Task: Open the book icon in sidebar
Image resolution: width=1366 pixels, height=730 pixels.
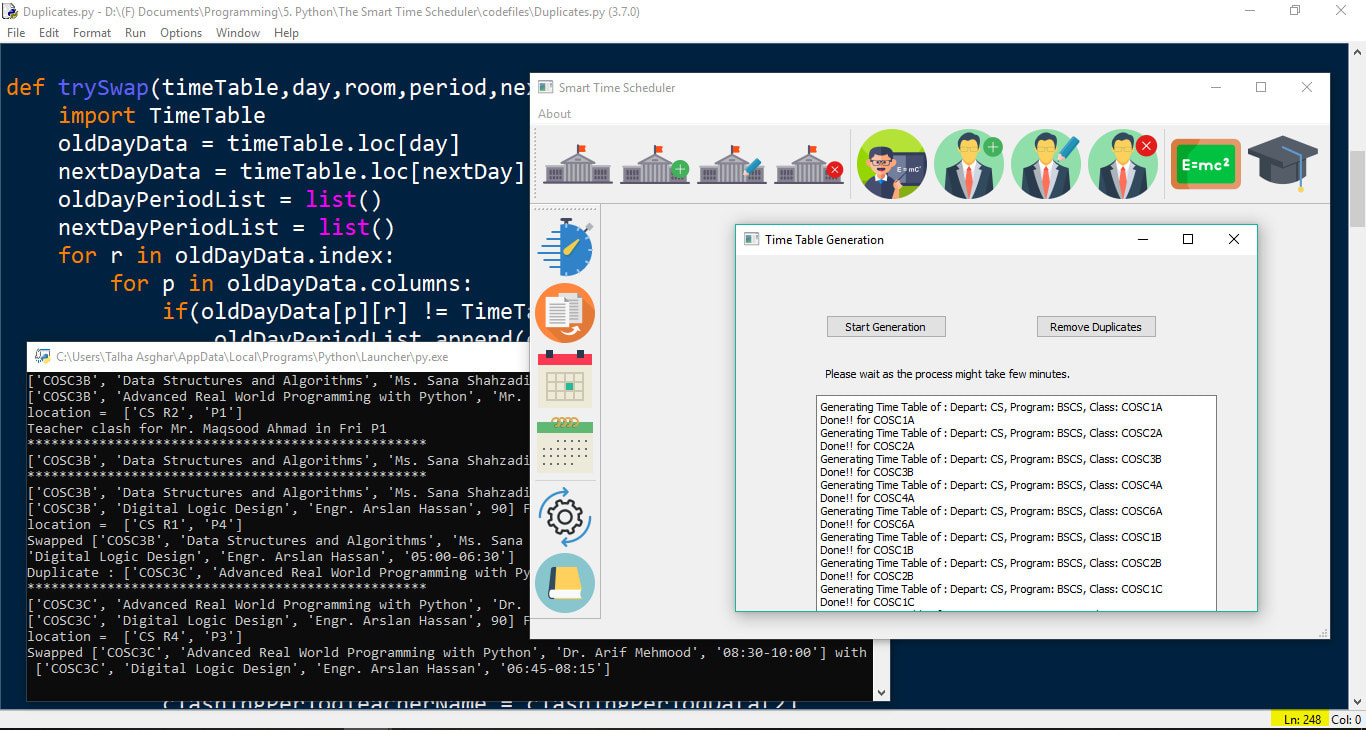Action: [x=565, y=583]
